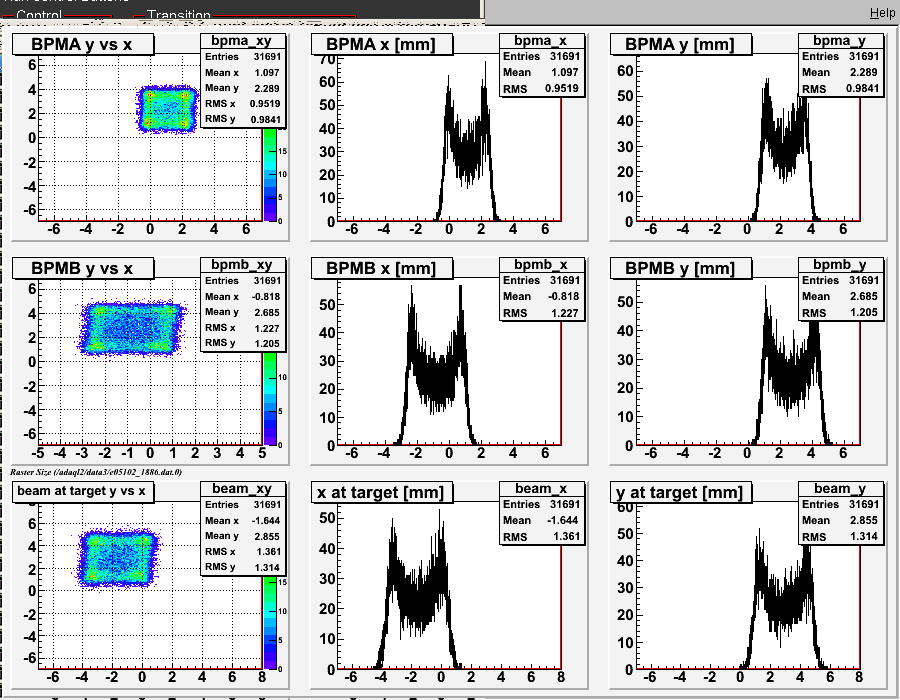
Task: Click Mean y 2.685 in bpmb_xy stats
Action: point(242,312)
